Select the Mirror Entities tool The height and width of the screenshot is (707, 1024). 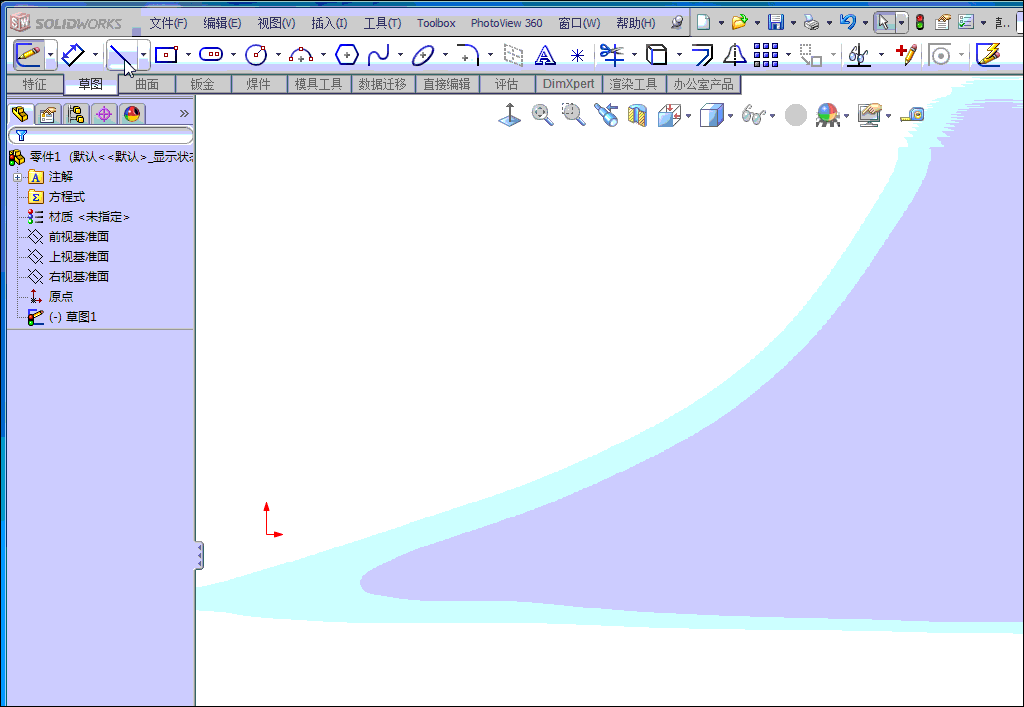point(735,55)
